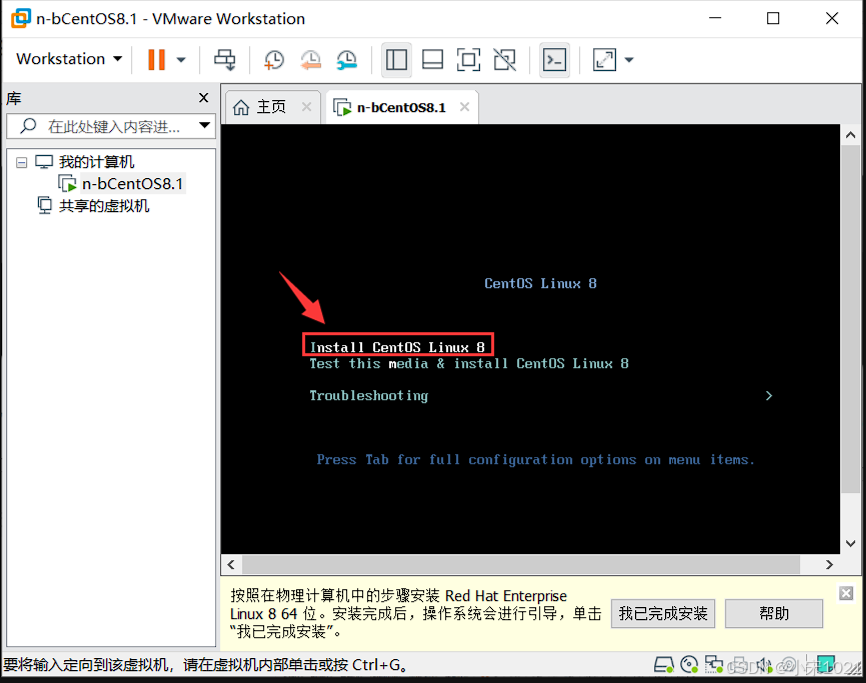Dismiss the installation hint bar

coord(846,593)
